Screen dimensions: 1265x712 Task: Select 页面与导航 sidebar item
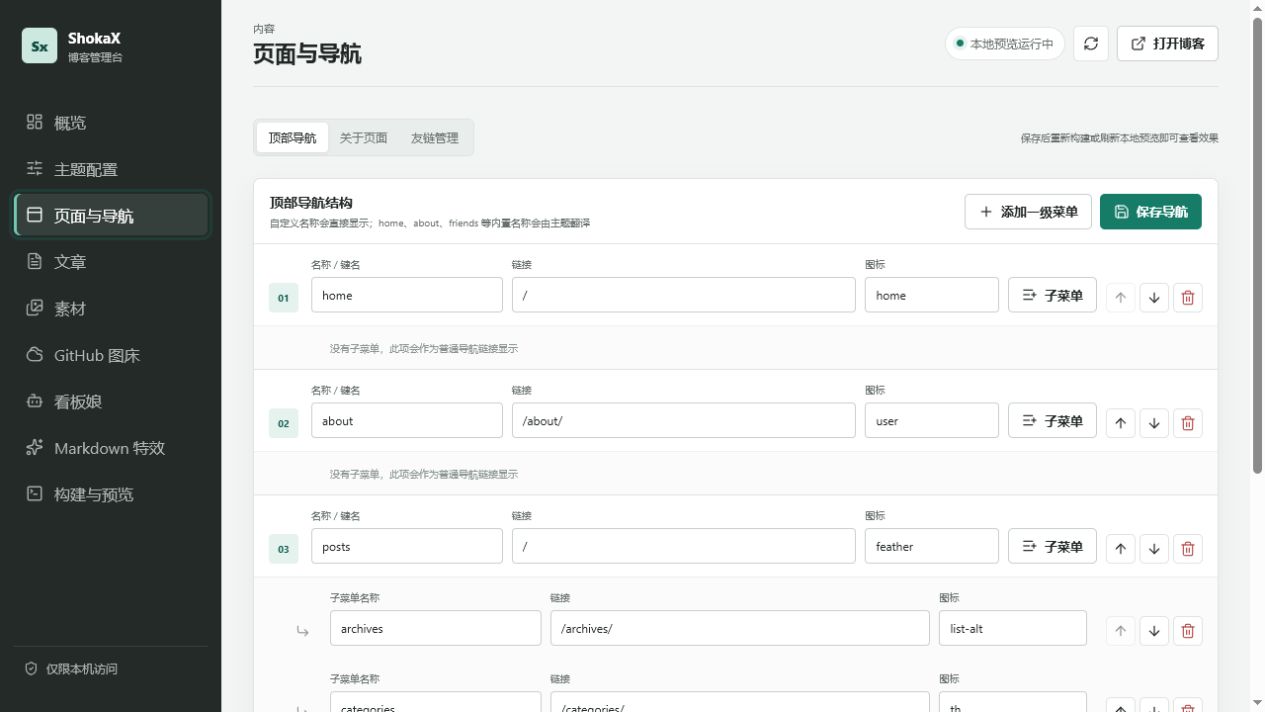click(110, 215)
